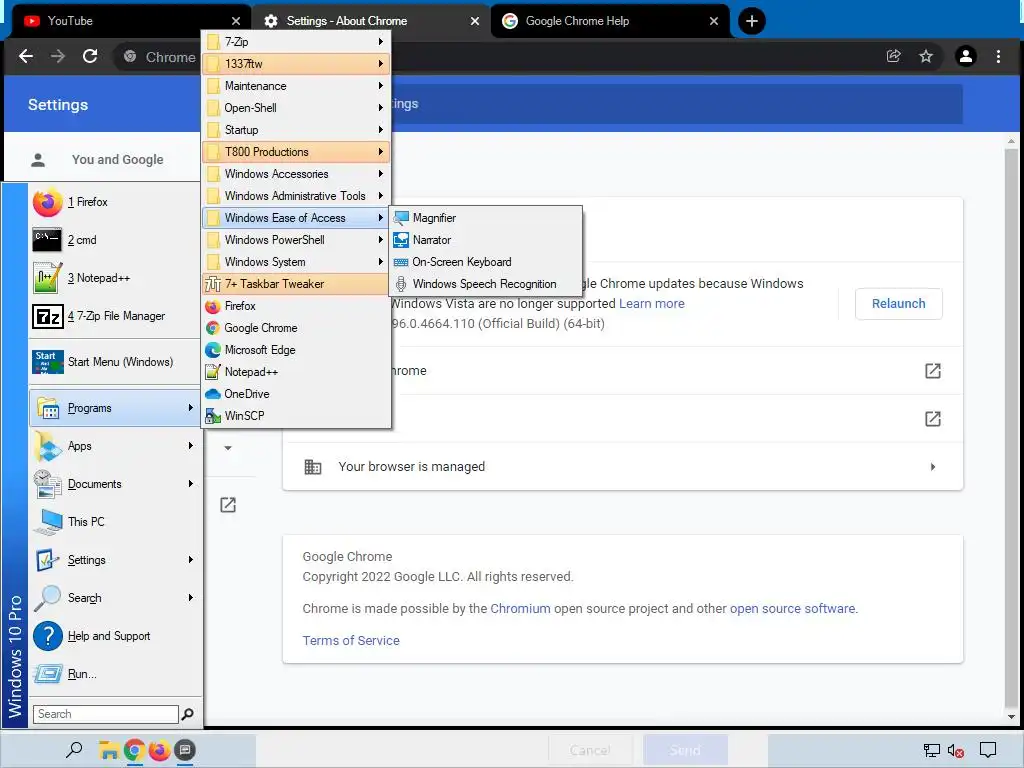This screenshot has width=1024, height=768.
Task: Launch WinSCP
Action: click(296, 416)
